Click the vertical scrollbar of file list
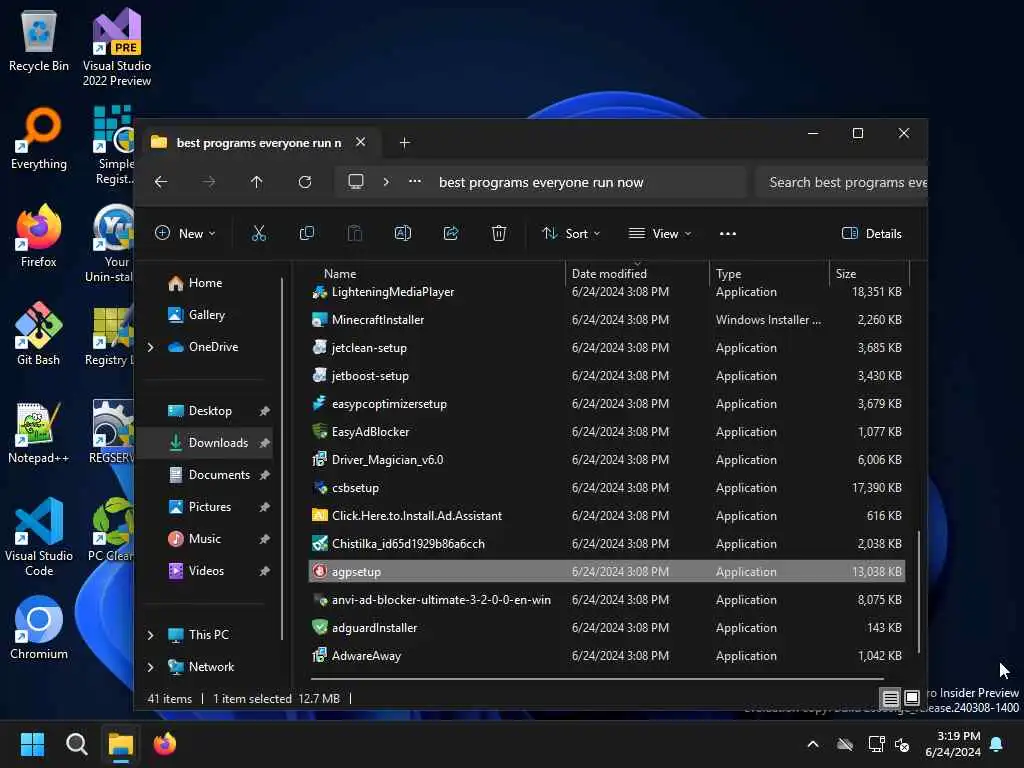The width and height of the screenshot is (1024, 768). click(919, 591)
